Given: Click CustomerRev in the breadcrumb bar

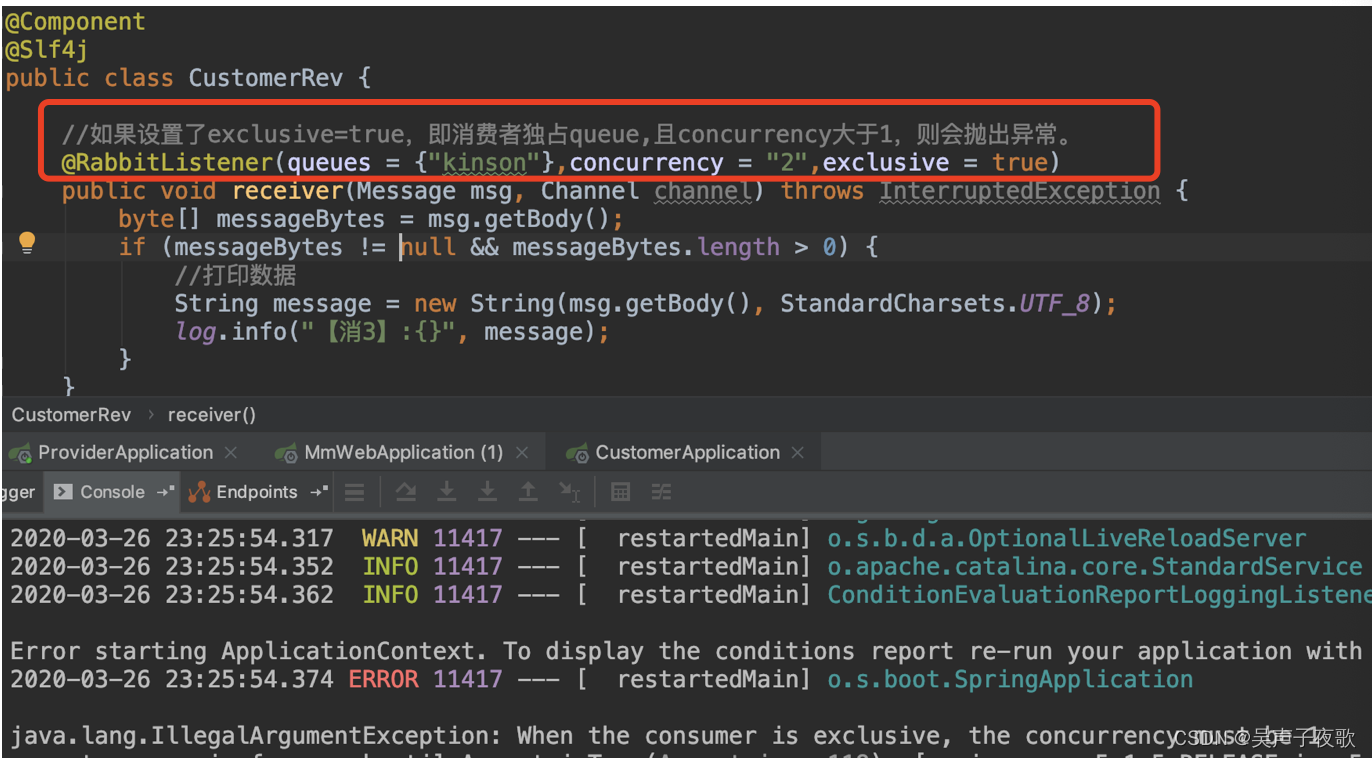Looking at the screenshot, I should point(70,414).
